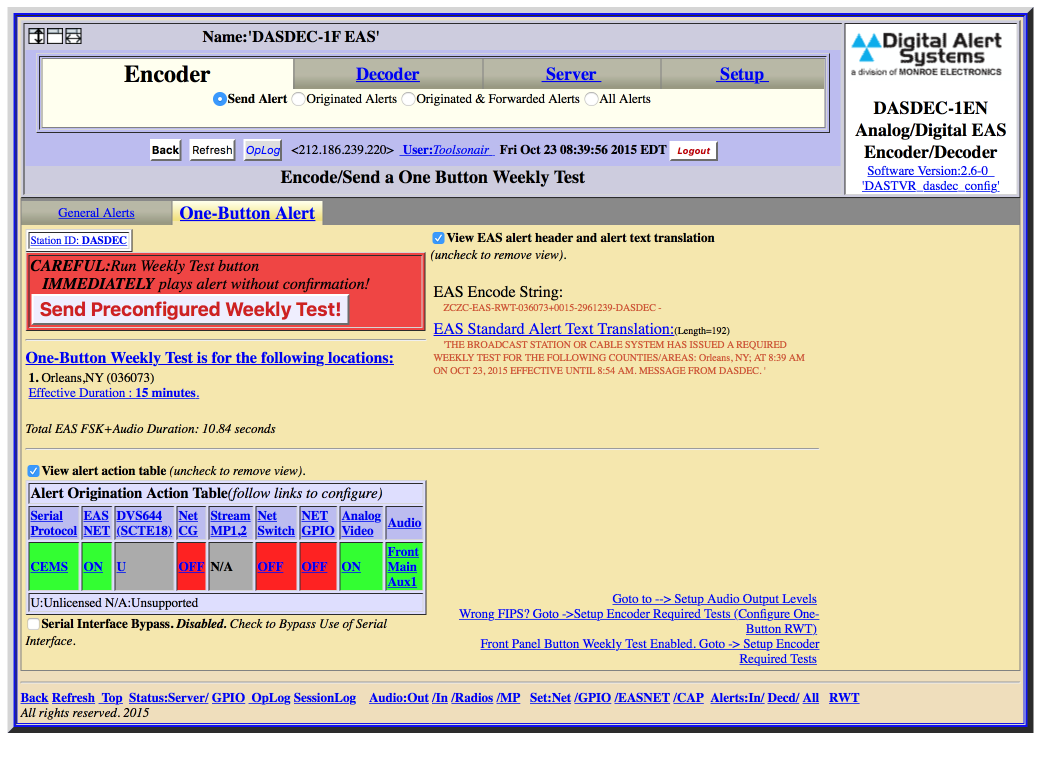Click the footer /Radios link
The height and width of the screenshot is (760, 1062).
coord(472,698)
